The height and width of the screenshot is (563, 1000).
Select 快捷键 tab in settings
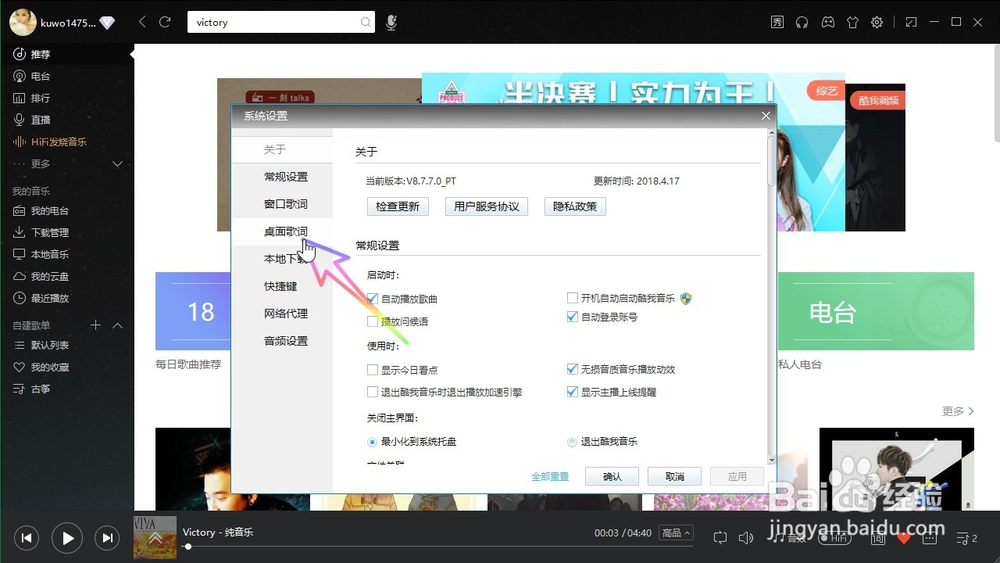click(x=282, y=286)
